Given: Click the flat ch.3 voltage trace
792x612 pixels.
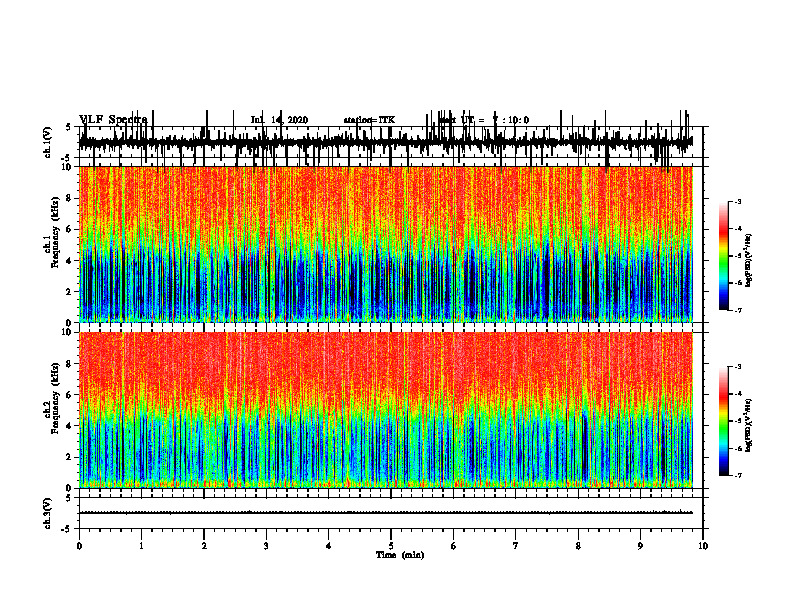Looking at the screenshot, I should 386,513.
